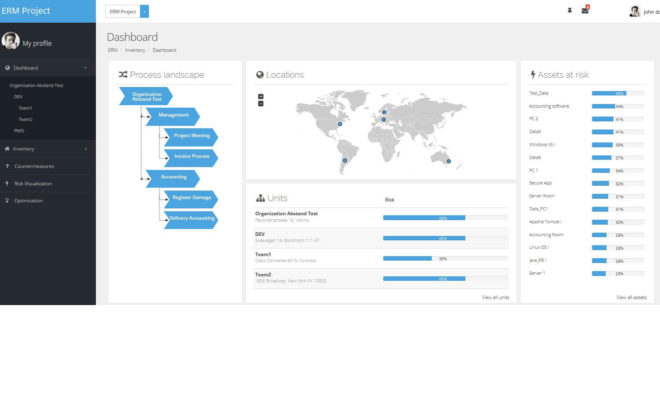Open Optimization in the sidebar
The image size is (660, 420).
coord(48,201)
